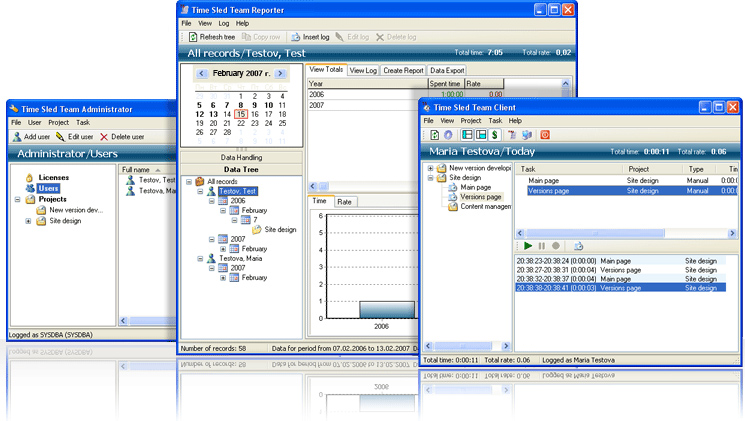This screenshot has width=745, height=421.
Task: Click the blue circle icon beside Client refresh
Action: click(x=448, y=135)
